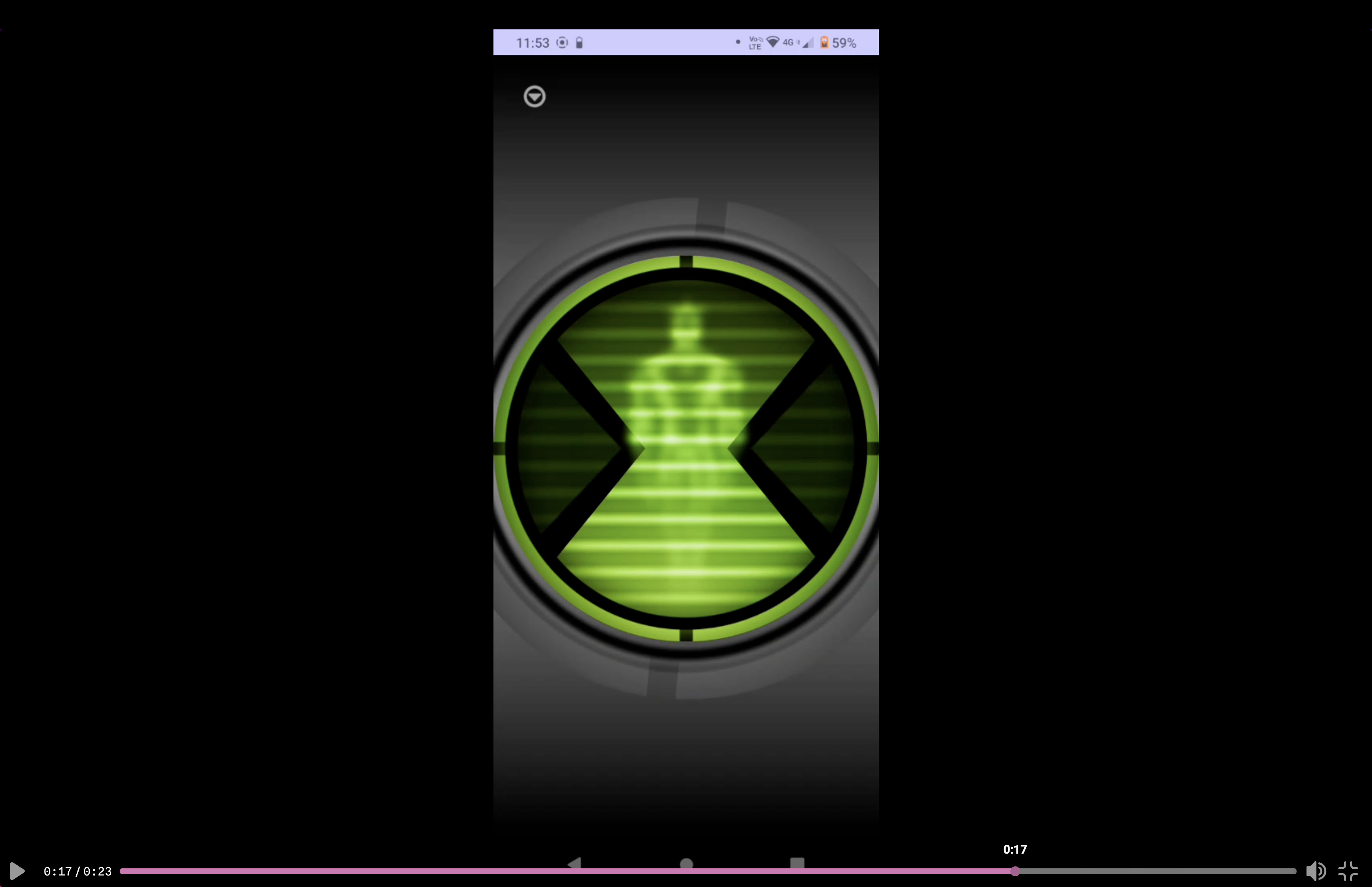Click the VoLTE status icon
The image size is (1372, 887).
point(755,42)
